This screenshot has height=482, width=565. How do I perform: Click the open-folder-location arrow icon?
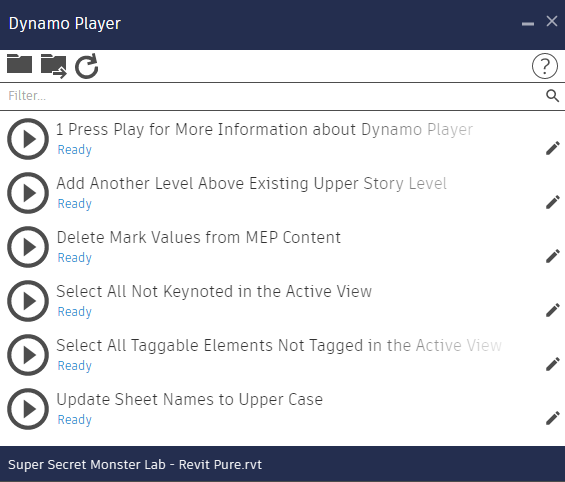click(54, 66)
